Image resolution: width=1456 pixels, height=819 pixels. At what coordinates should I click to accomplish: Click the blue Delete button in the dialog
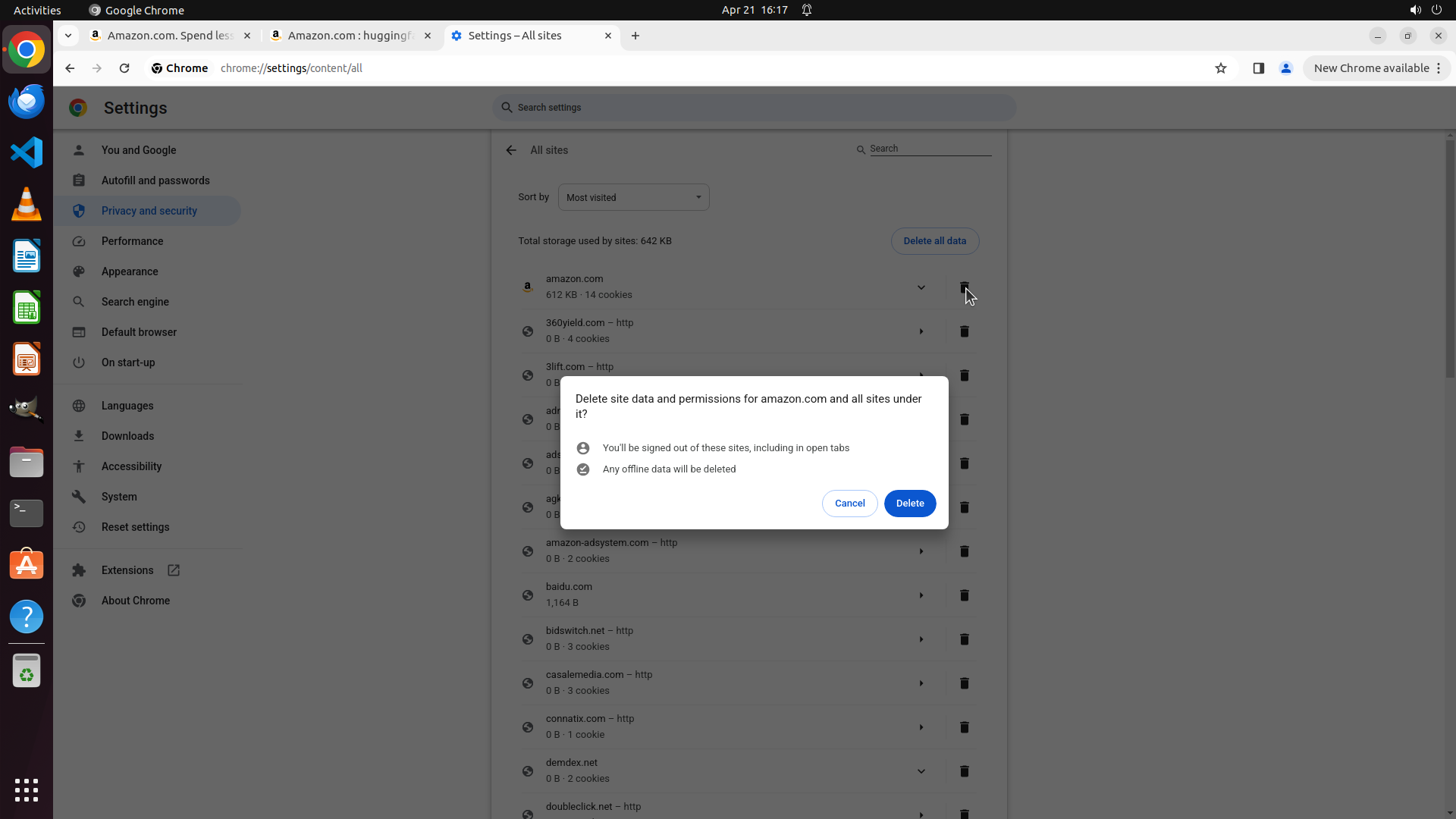coord(909,504)
